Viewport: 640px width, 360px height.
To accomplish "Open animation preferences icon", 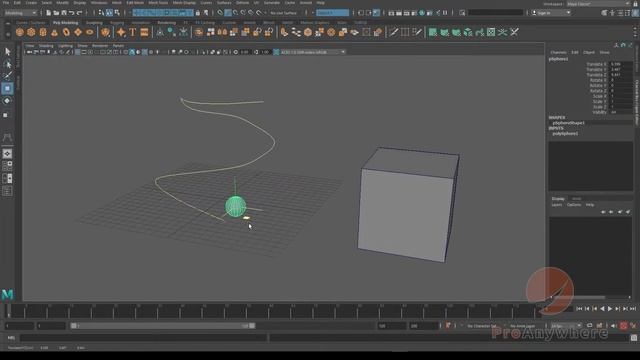I will tap(633, 326).
